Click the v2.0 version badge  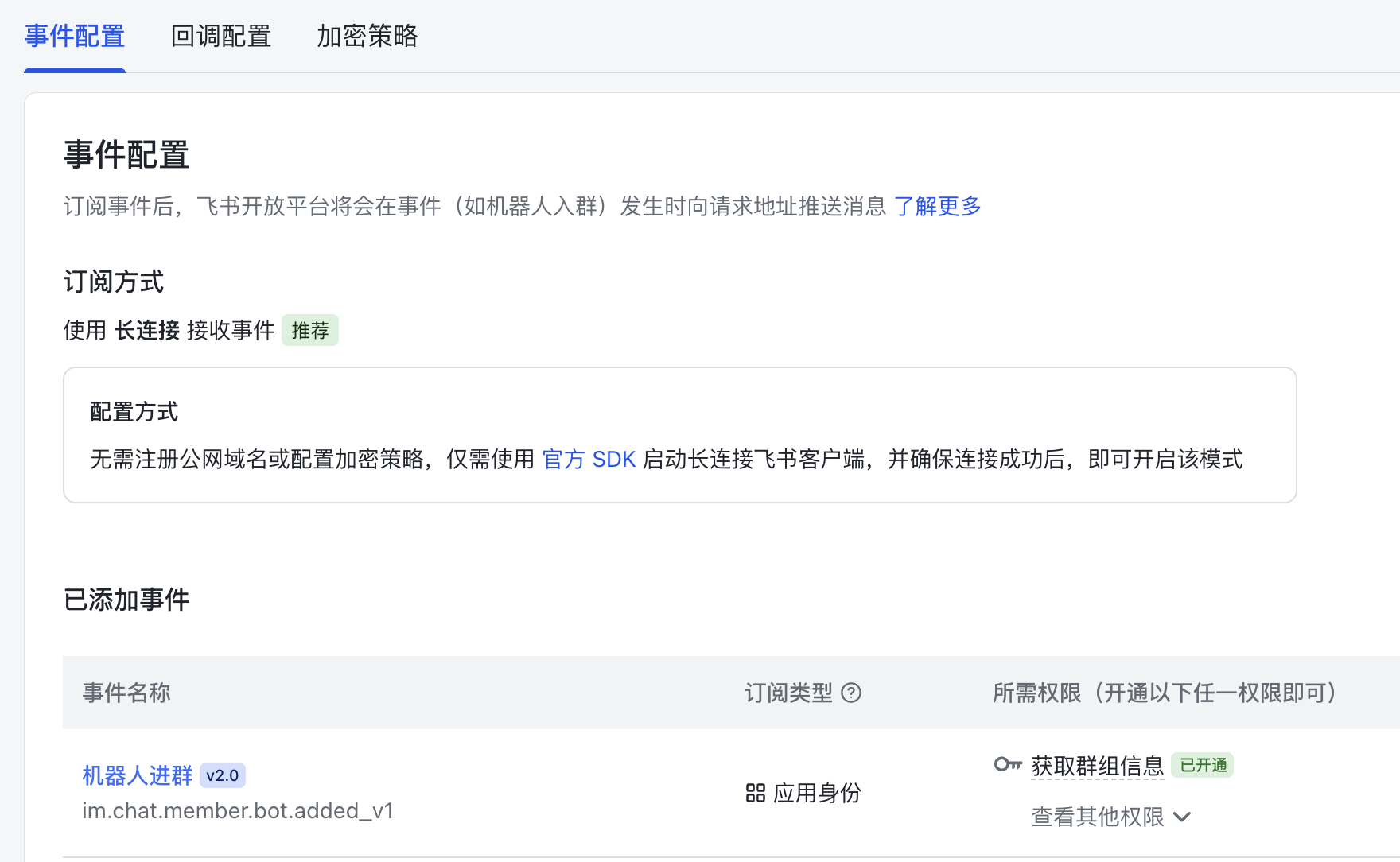tap(223, 775)
